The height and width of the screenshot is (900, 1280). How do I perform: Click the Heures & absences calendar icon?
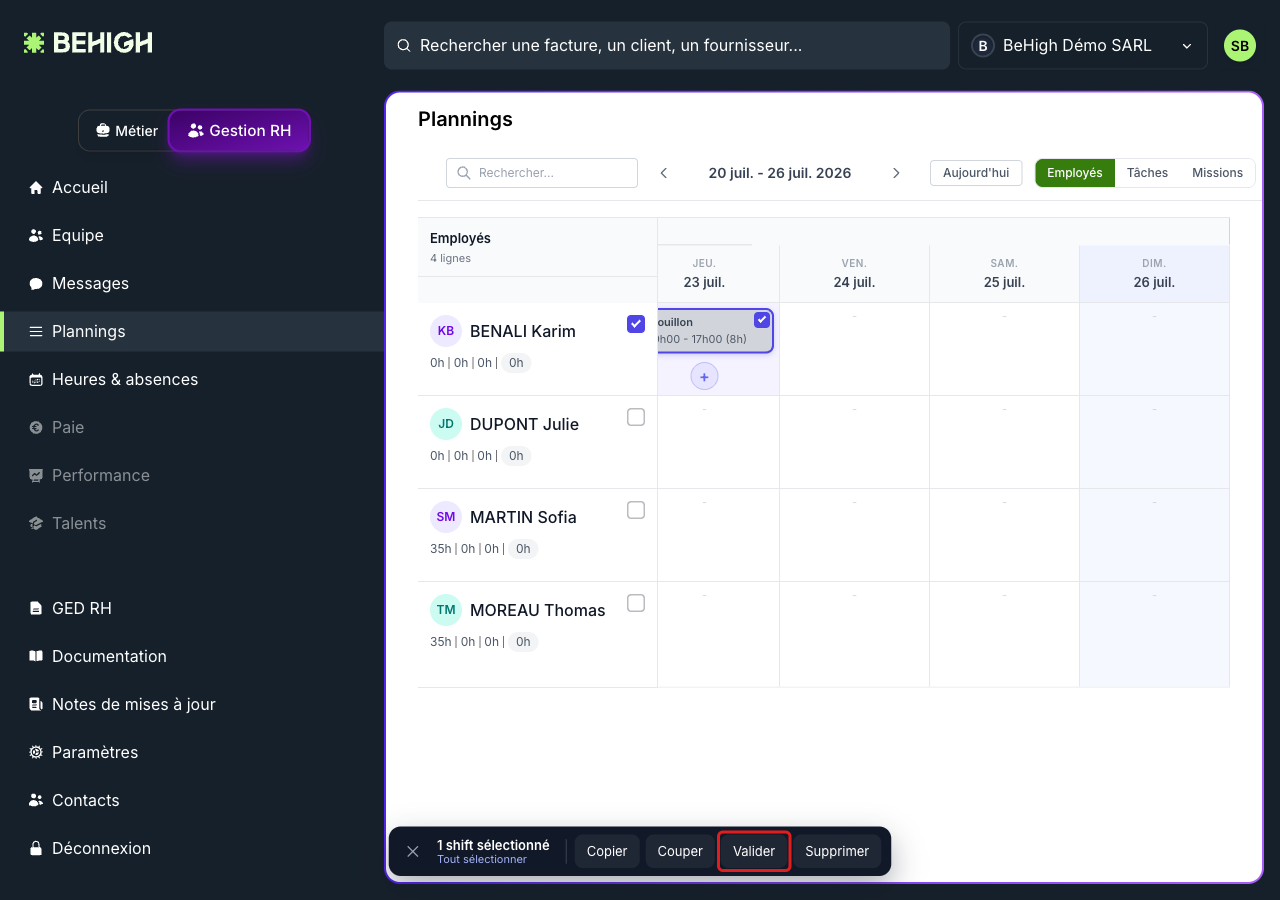point(36,380)
